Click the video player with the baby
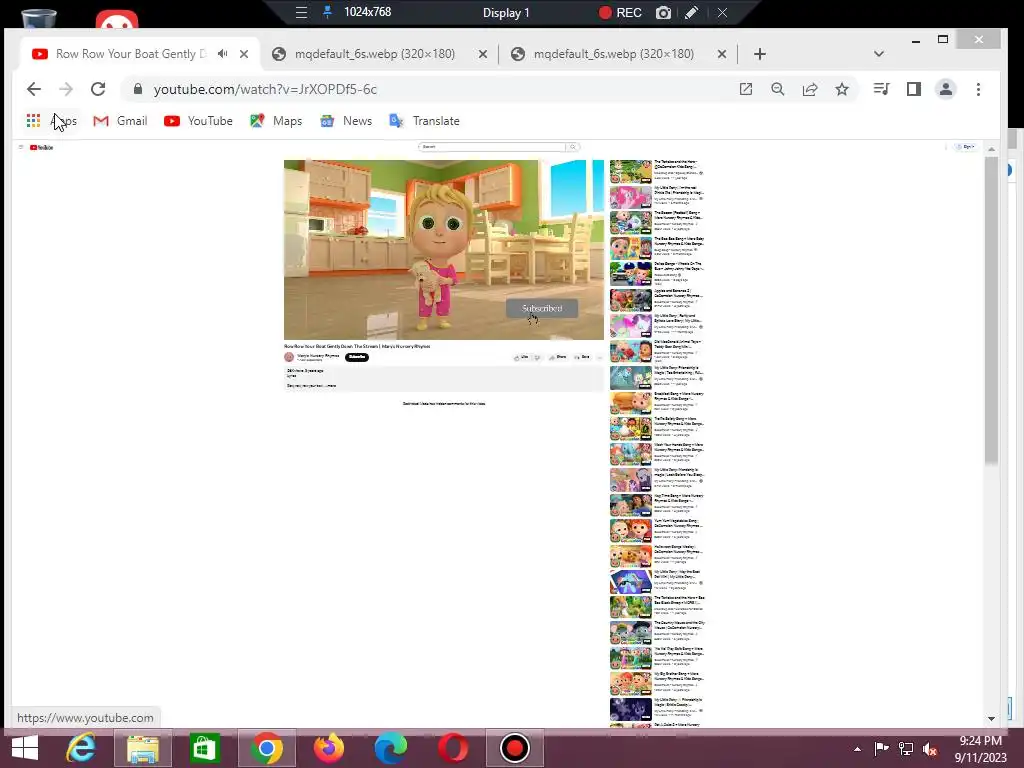The height and width of the screenshot is (768, 1024). pyautogui.click(x=443, y=249)
